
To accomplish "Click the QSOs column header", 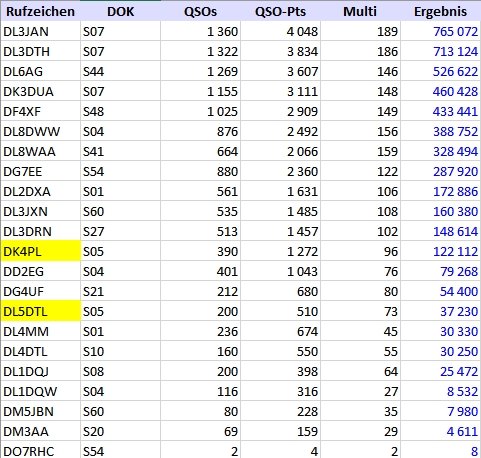I will 200,11.
